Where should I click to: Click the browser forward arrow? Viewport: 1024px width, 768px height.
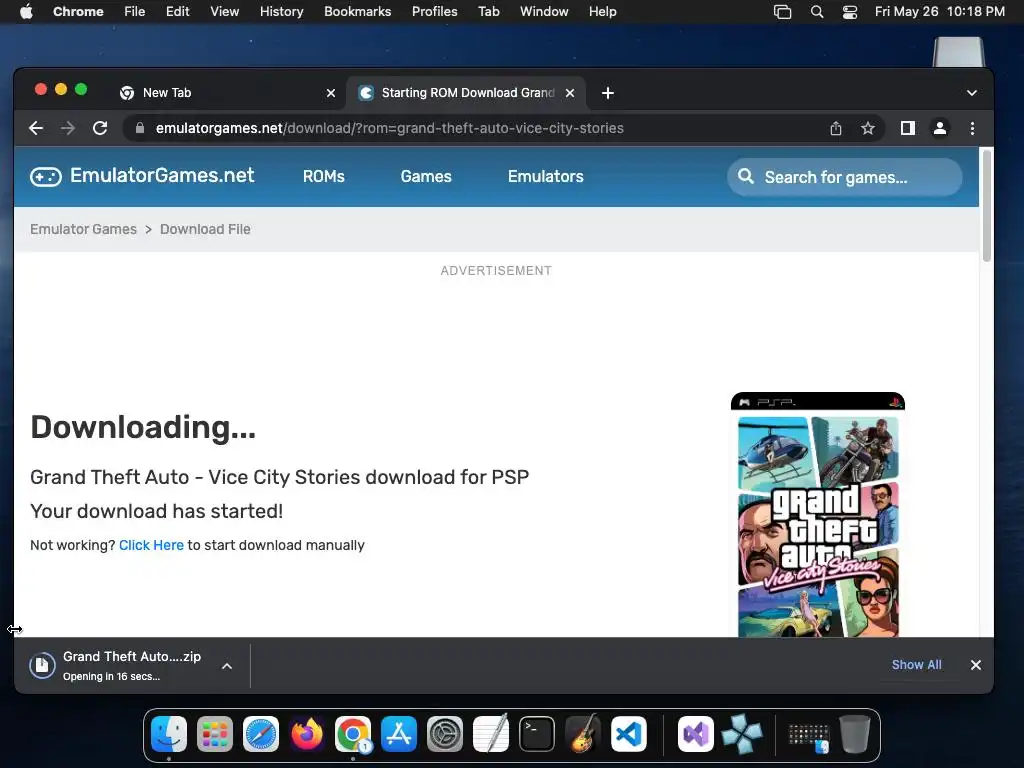(68, 128)
